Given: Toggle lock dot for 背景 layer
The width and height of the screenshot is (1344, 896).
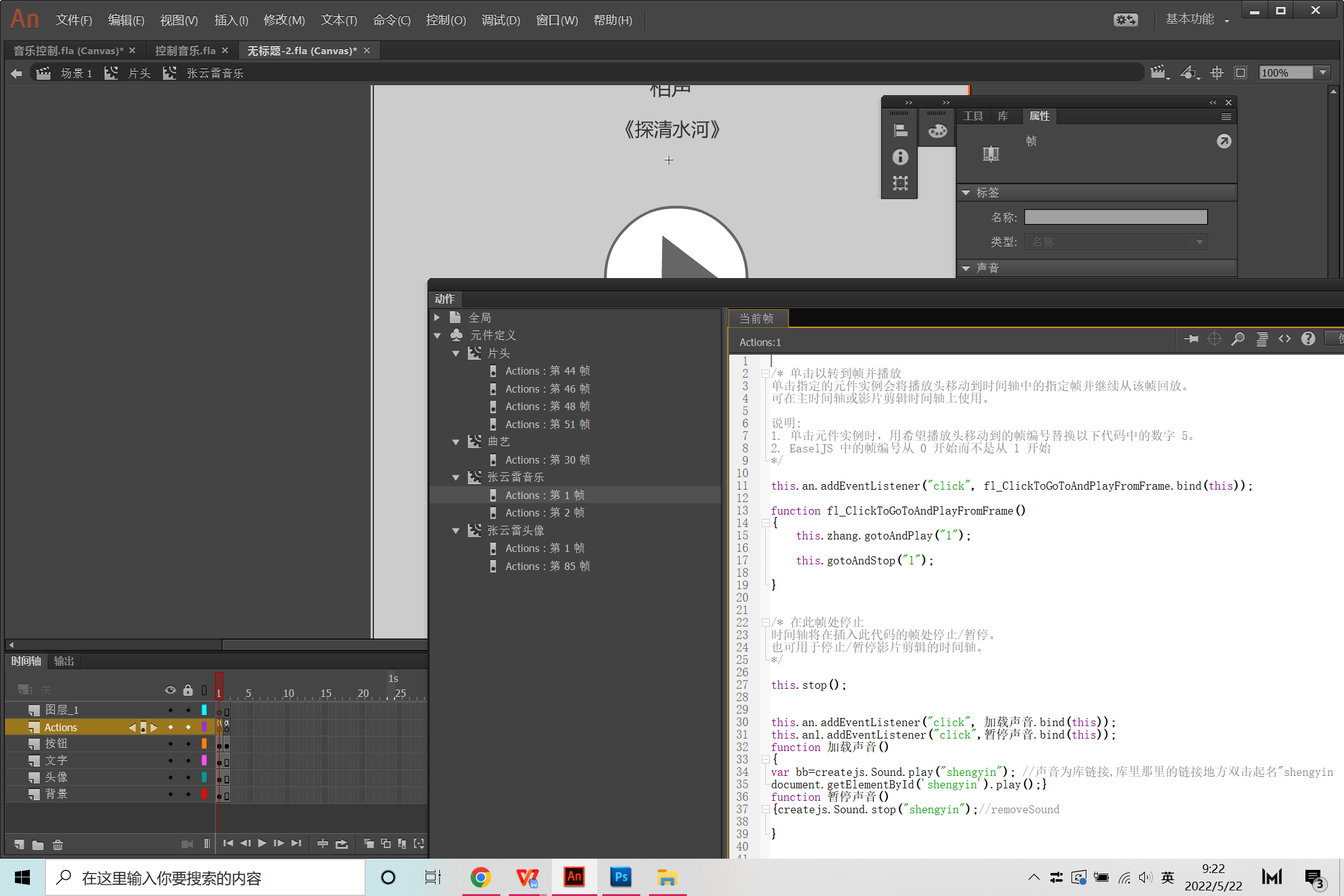Looking at the screenshot, I should [188, 794].
